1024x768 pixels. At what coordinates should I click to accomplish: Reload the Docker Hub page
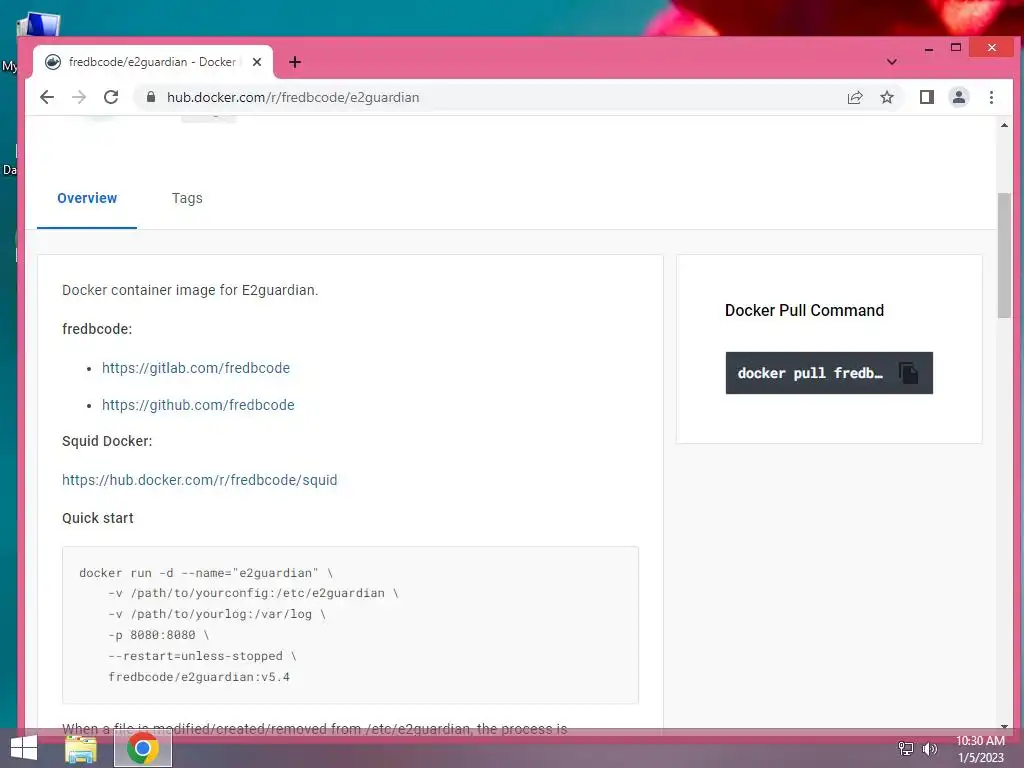[x=111, y=97]
